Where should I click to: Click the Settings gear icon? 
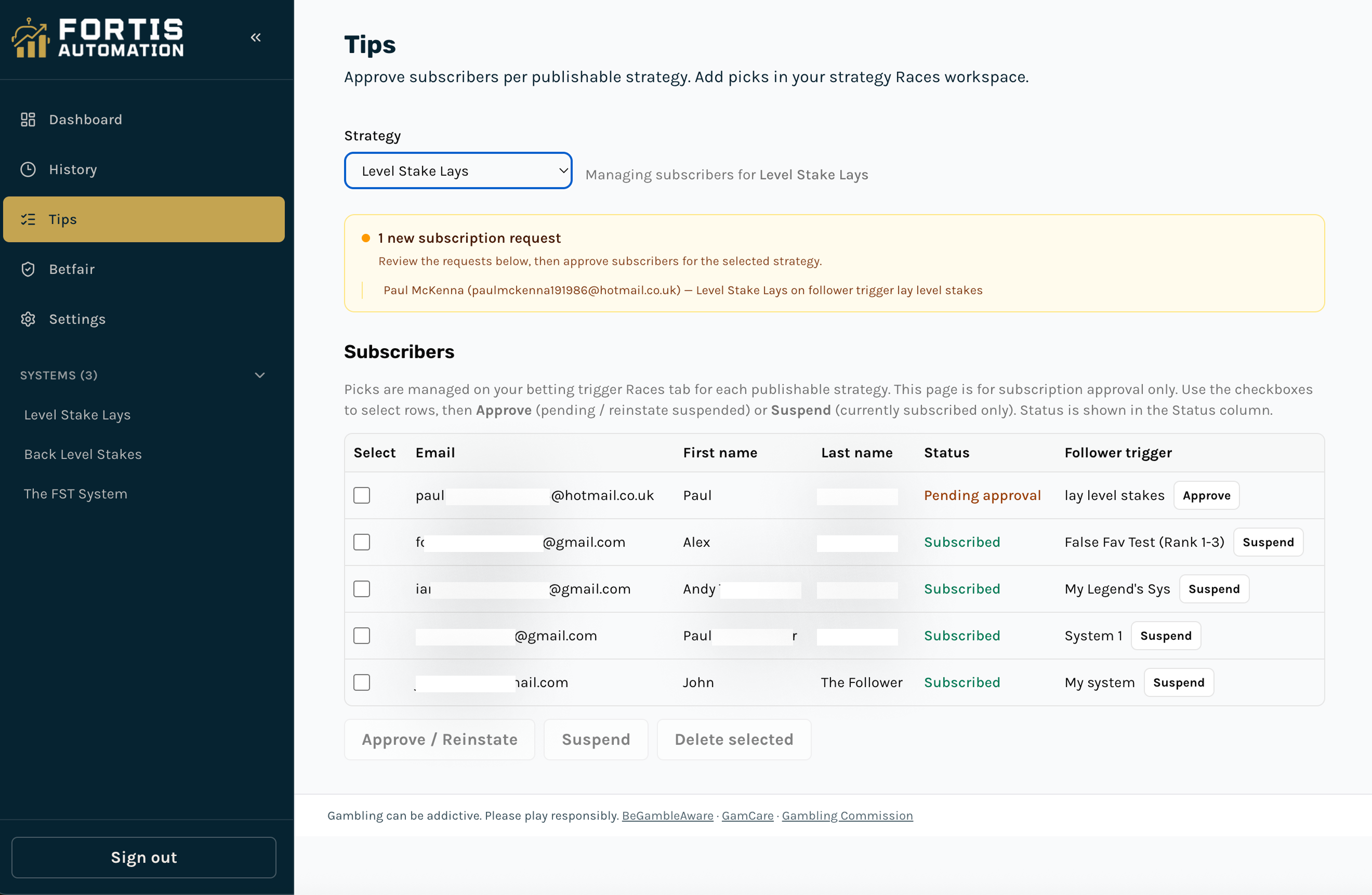pos(28,319)
